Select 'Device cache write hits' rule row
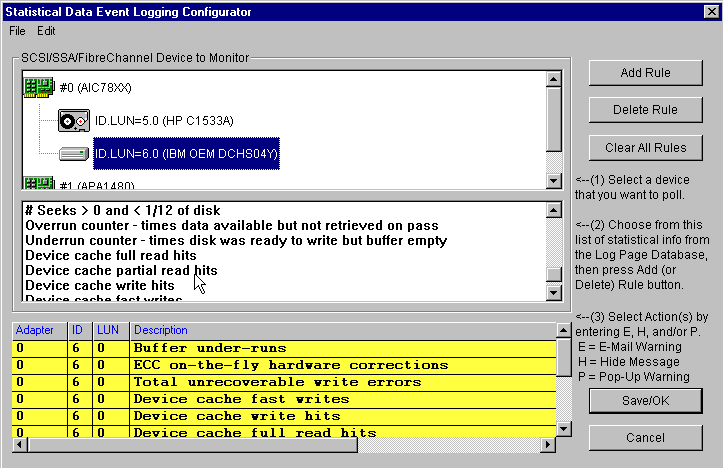723x468 pixels. [284, 416]
